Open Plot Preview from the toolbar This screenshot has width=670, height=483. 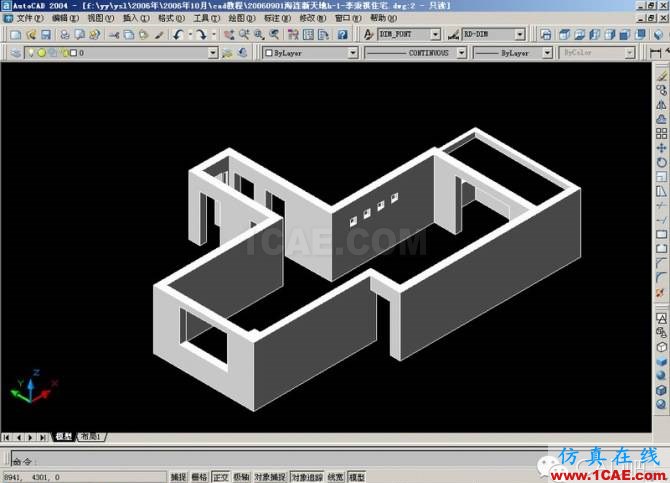tap(79, 35)
